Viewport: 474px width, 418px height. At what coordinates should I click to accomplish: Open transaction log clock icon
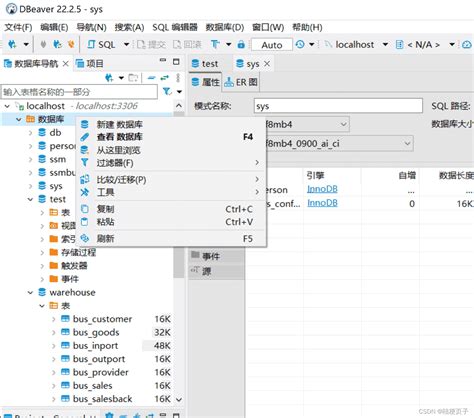(x=300, y=44)
